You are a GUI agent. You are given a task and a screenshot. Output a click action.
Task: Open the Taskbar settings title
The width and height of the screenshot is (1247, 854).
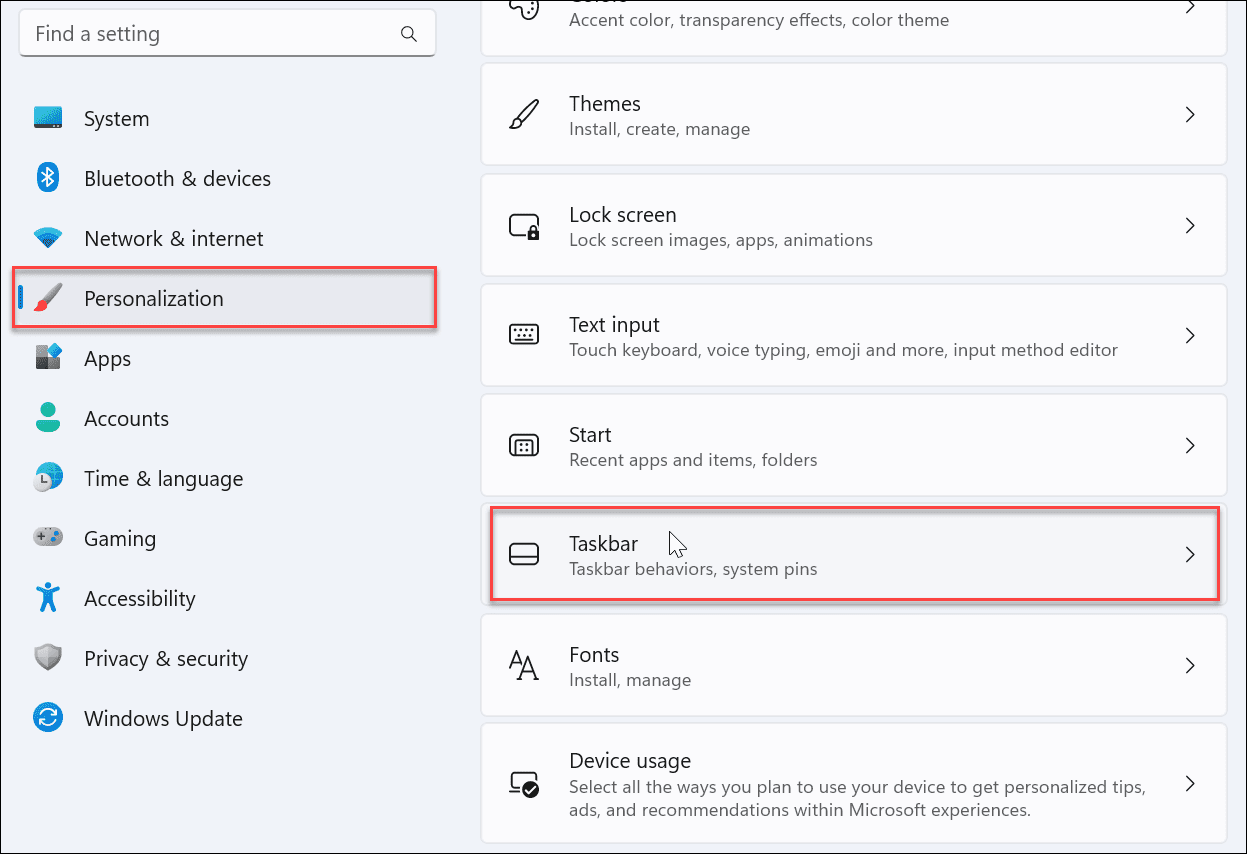coord(603,544)
